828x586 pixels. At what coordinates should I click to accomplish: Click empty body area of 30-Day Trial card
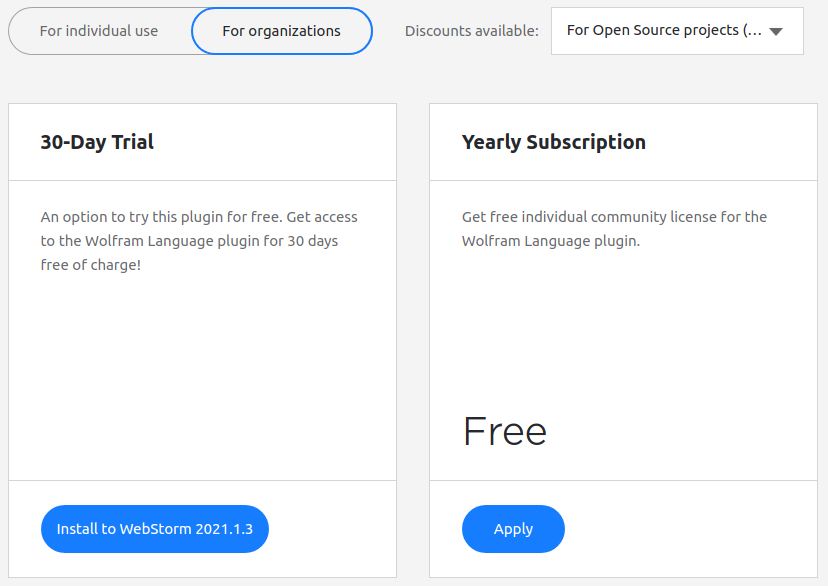point(202,380)
